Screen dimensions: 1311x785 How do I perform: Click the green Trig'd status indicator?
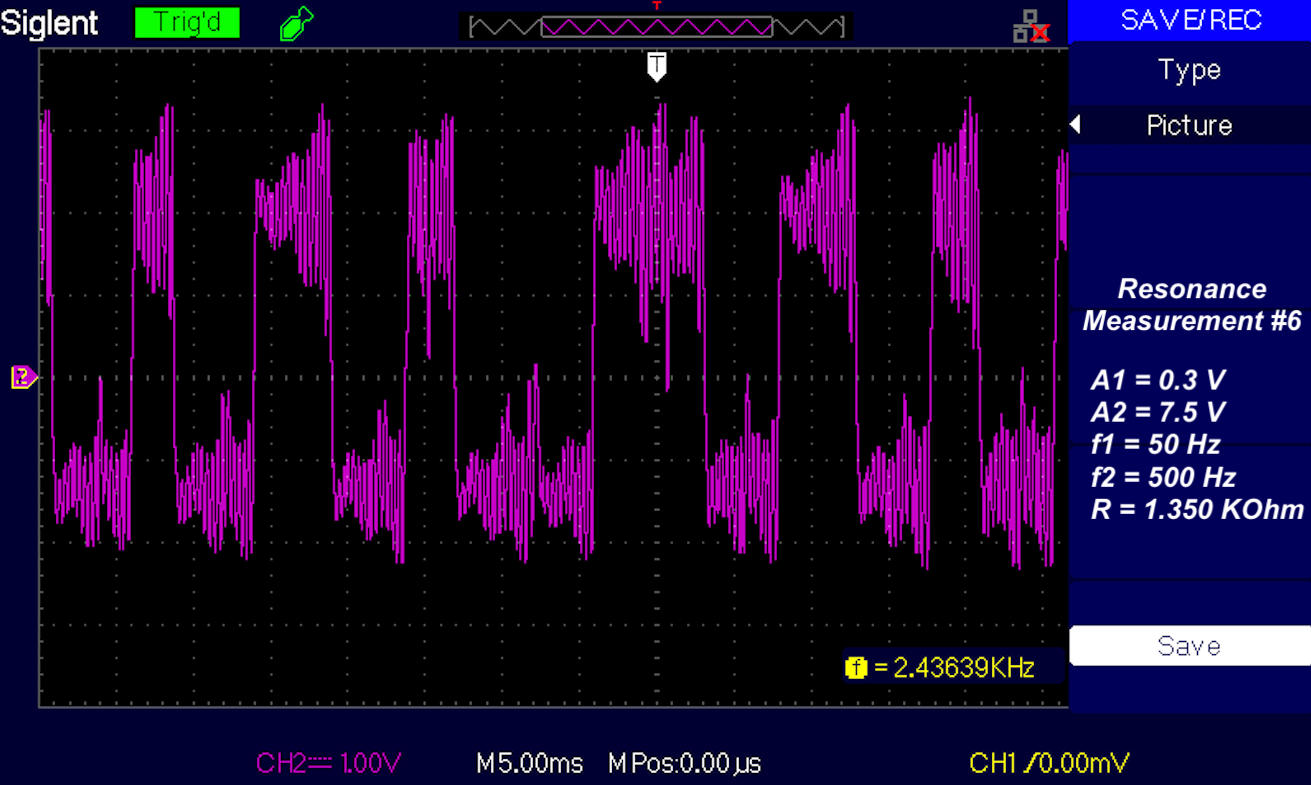pyautogui.click(x=188, y=22)
